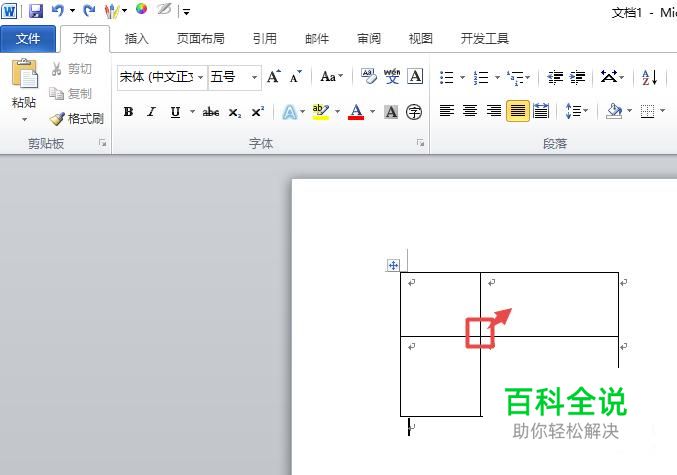The height and width of the screenshot is (475, 677).
Task: Toggle italic formatting
Action: (x=151, y=112)
